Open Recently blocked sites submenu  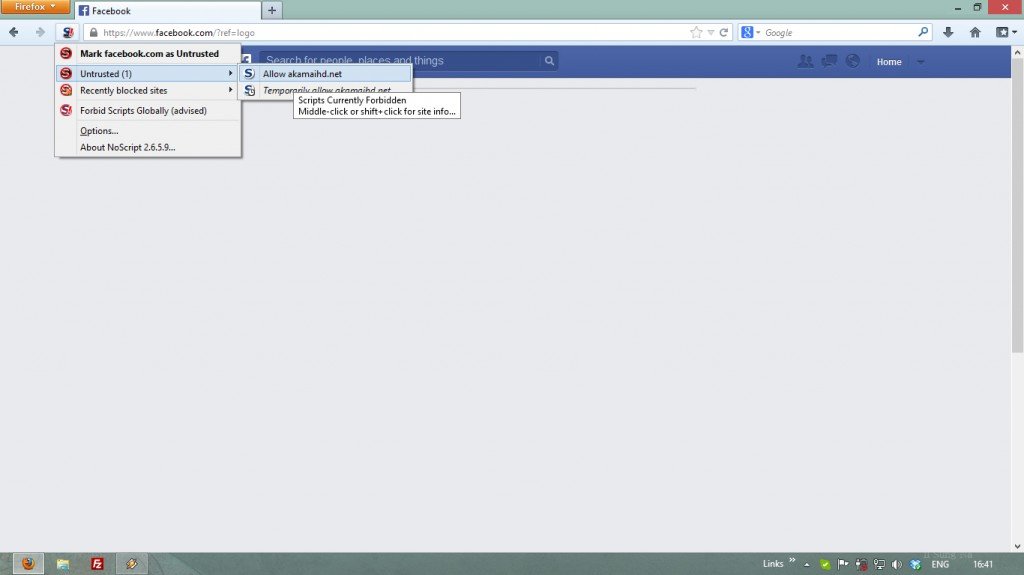point(148,90)
